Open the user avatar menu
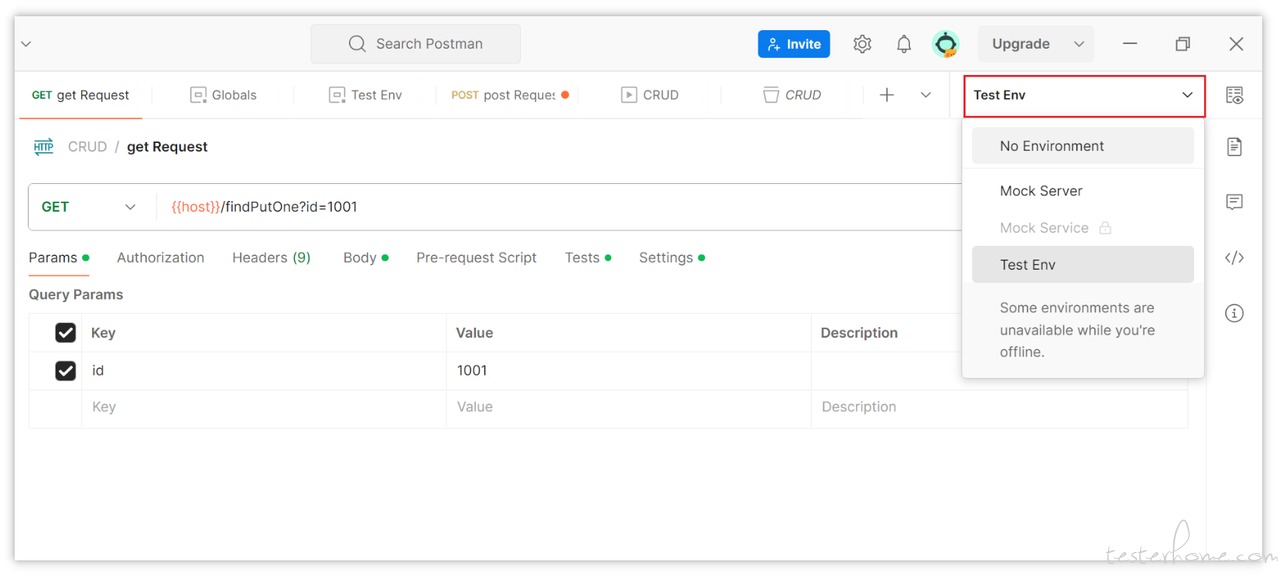This screenshot has height=582, width=1280. point(945,44)
